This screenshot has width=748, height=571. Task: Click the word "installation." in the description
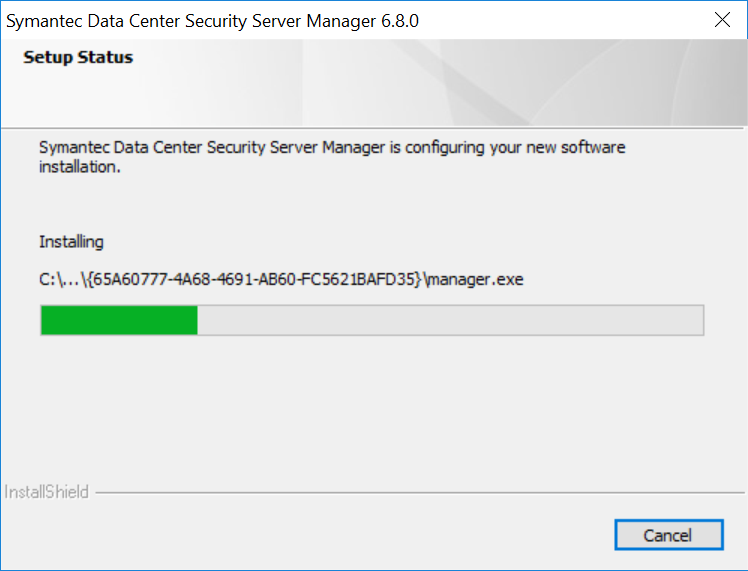pyautogui.click(x=80, y=167)
